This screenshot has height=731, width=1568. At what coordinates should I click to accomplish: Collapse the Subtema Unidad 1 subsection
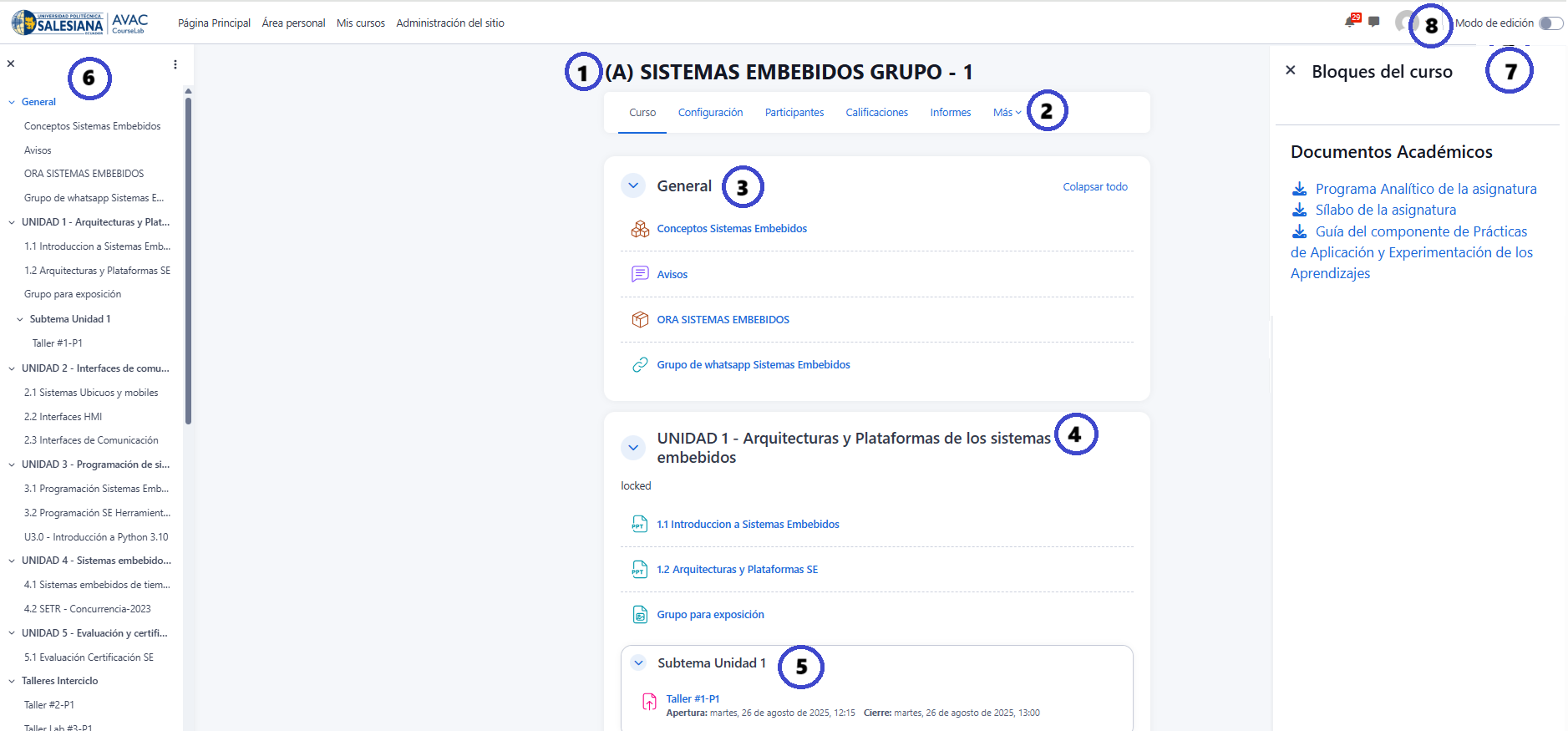click(639, 663)
